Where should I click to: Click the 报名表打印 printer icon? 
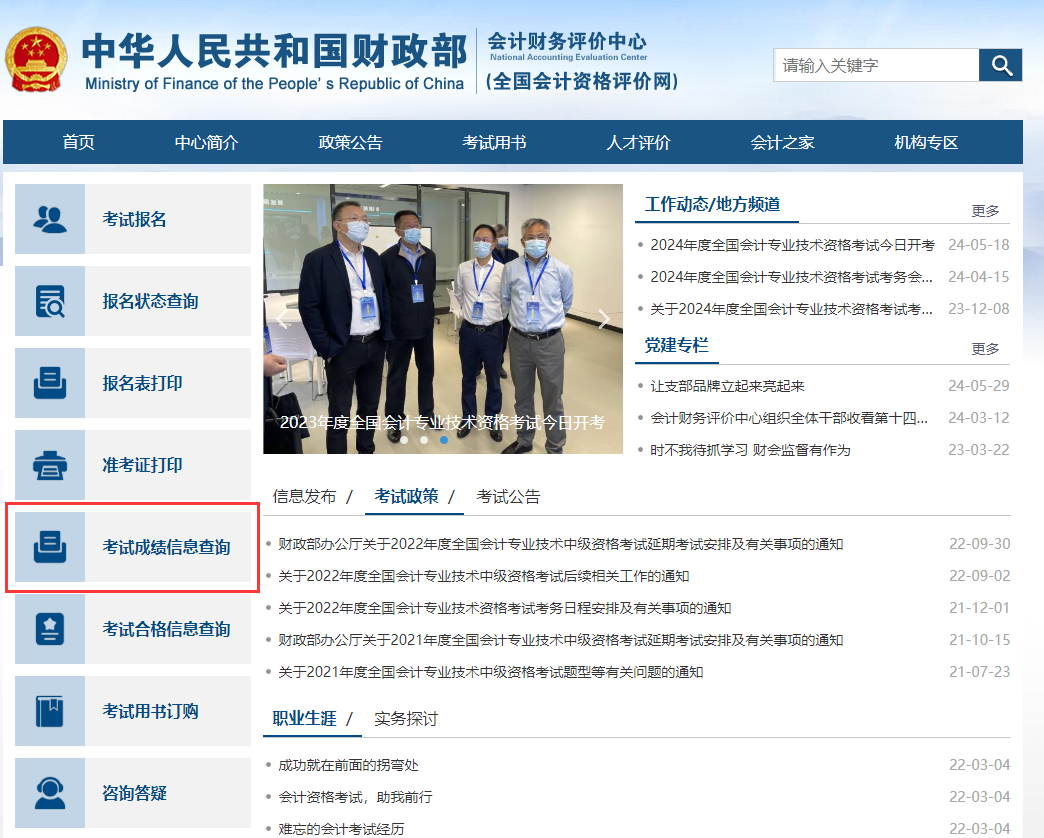[x=49, y=383]
